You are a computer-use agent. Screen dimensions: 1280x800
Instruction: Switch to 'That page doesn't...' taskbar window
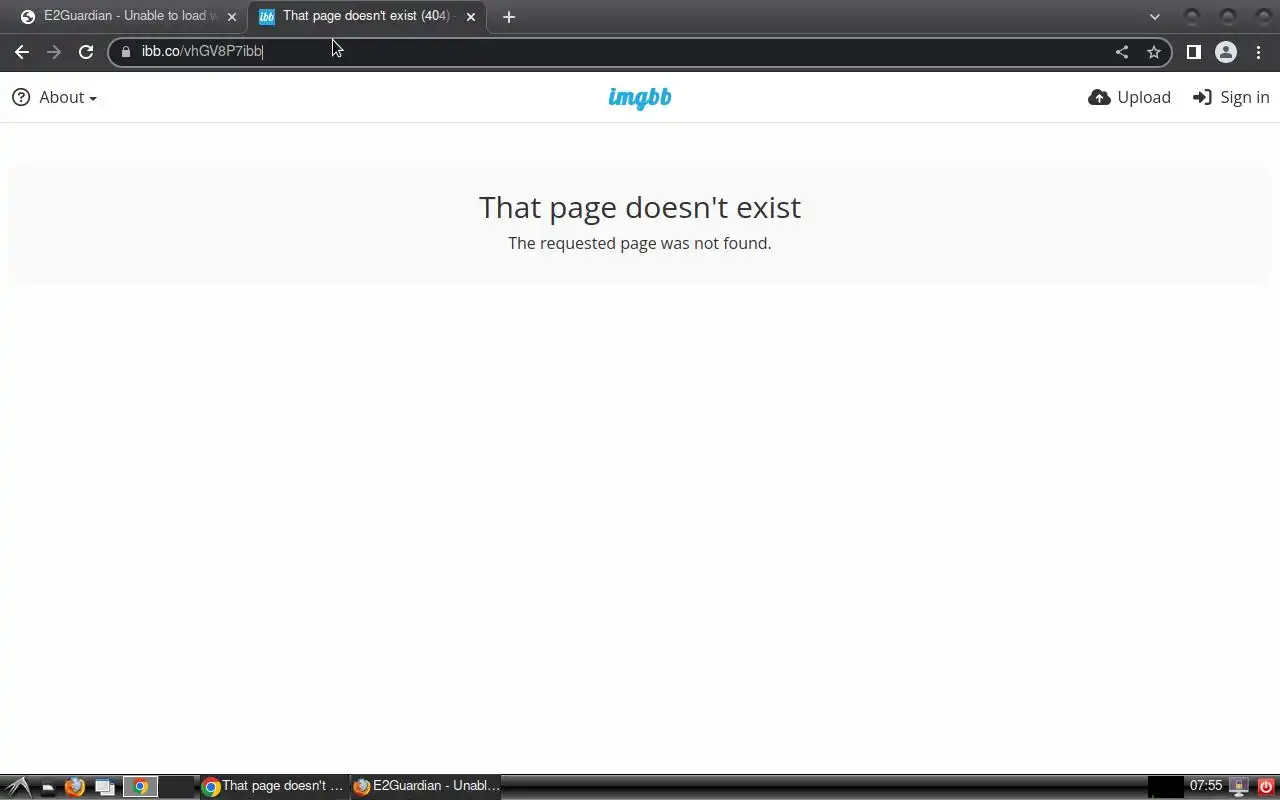(274, 787)
